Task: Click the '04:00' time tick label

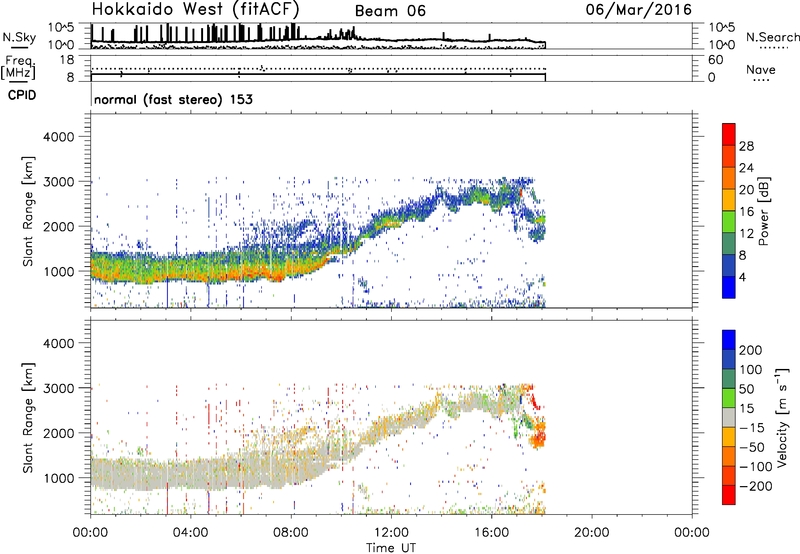Action: 190,533
